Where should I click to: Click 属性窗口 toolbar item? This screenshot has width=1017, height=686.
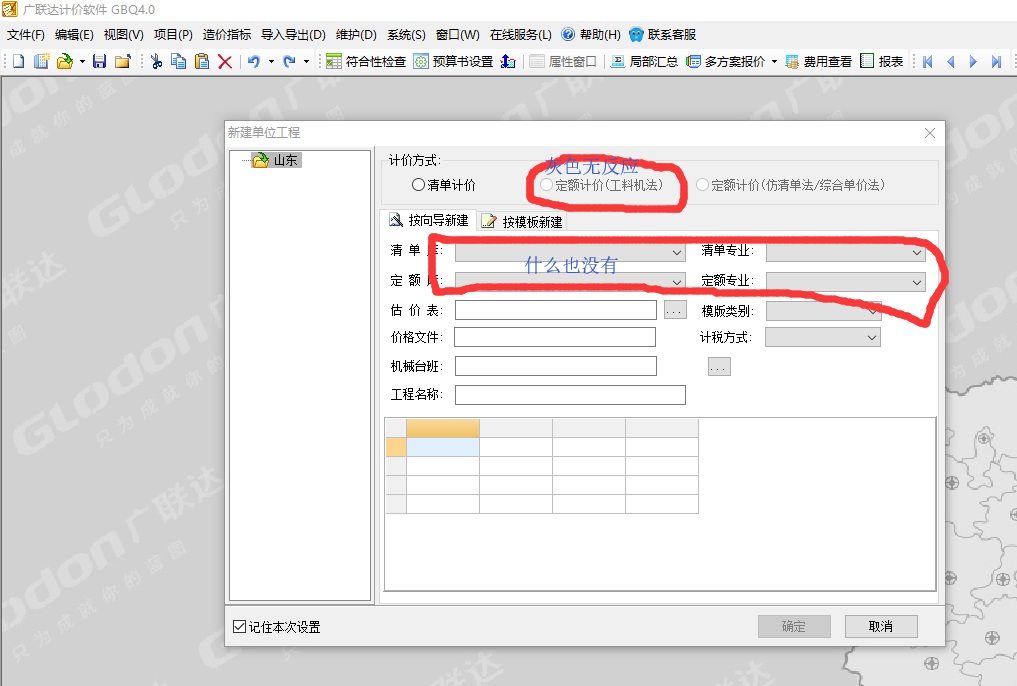[x=563, y=62]
